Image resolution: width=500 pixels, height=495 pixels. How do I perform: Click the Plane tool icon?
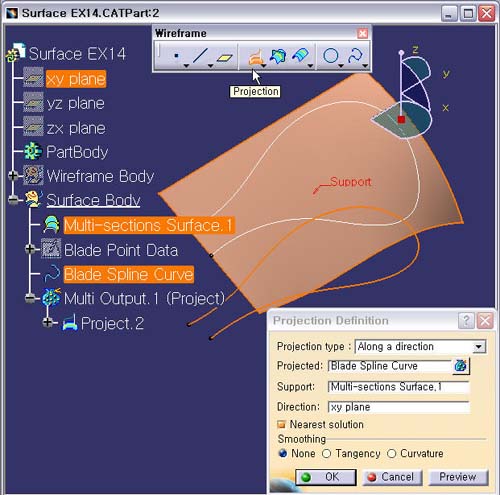(225, 58)
